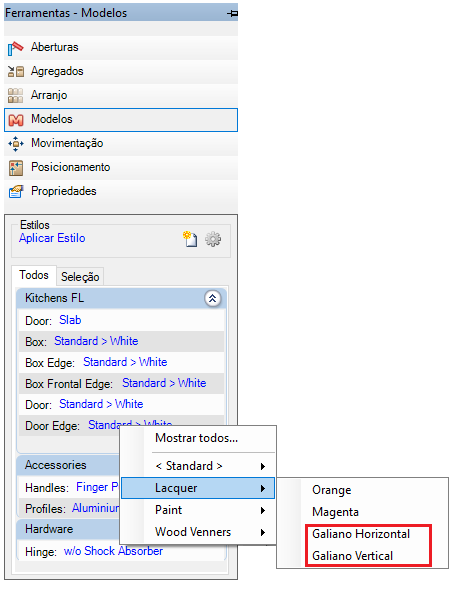Image resolution: width=457 pixels, height=591 pixels.
Task: Open the Movimentação tool label
Action: [x=67, y=143]
